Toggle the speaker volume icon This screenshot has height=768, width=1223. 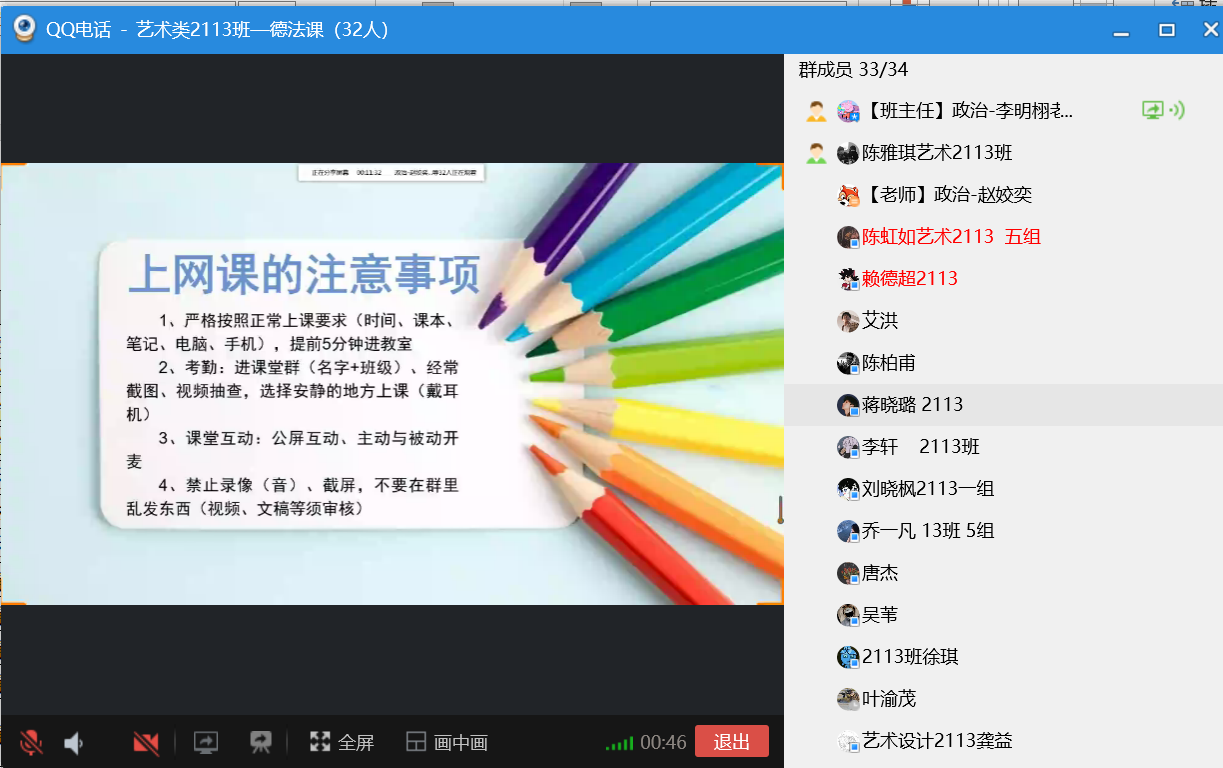pos(73,743)
